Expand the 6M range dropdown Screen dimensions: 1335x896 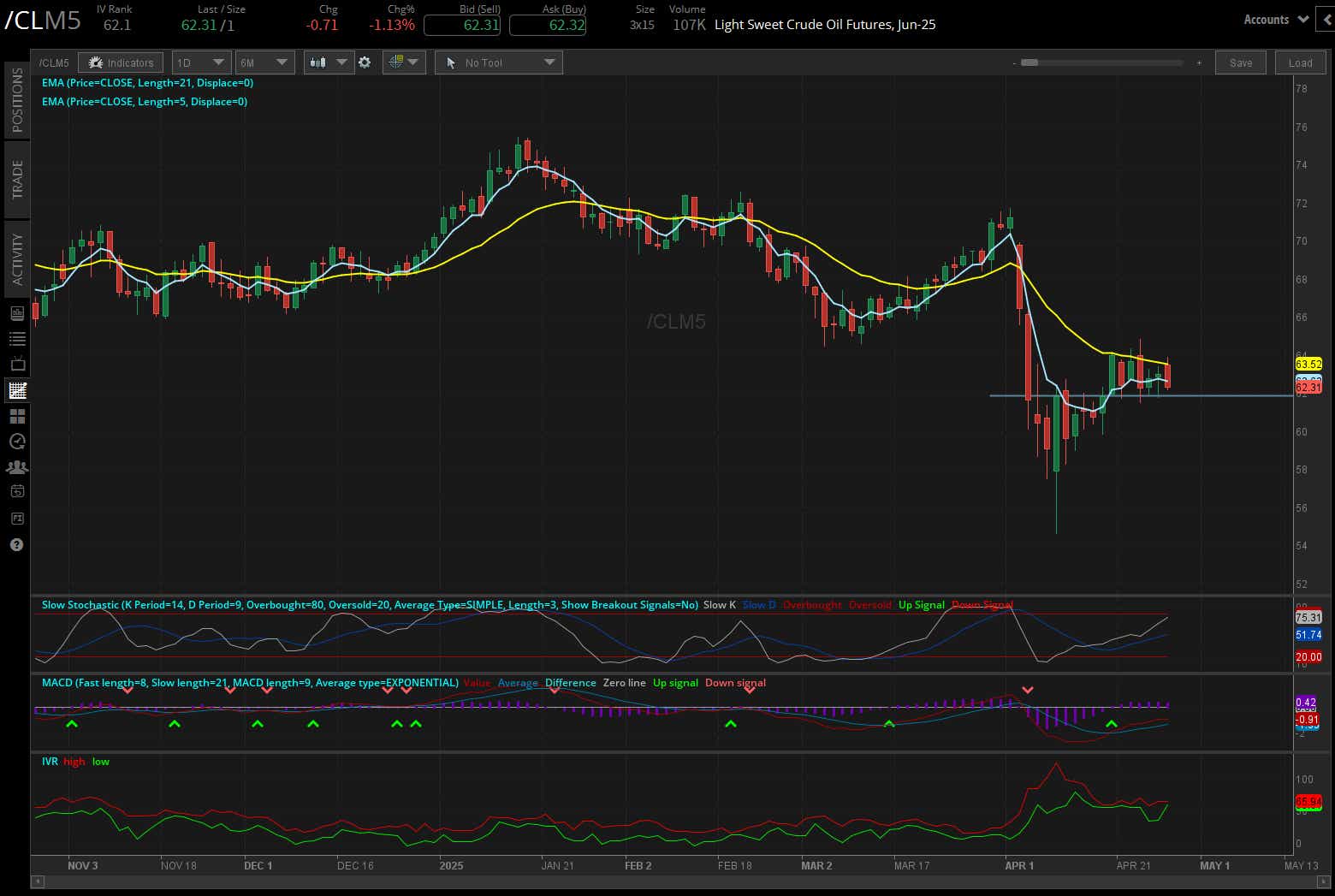click(x=264, y=62)
